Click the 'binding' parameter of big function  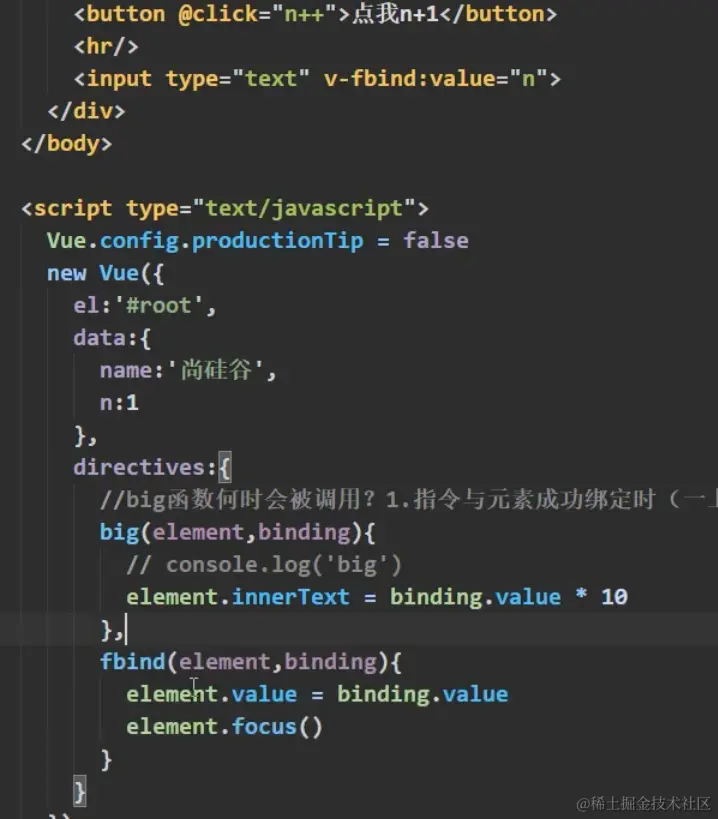coord(304,533)
